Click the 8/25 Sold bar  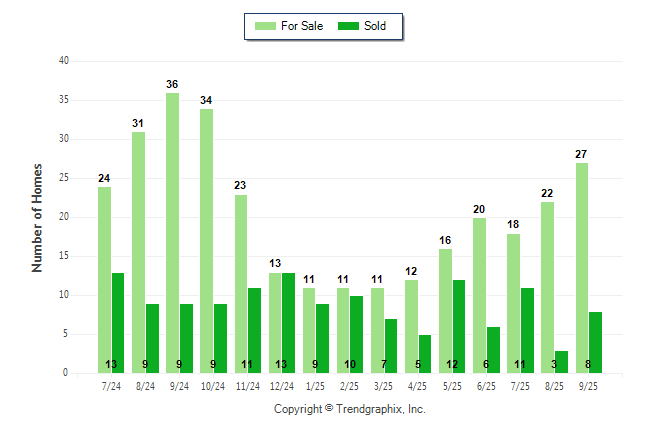pos(561,361)
